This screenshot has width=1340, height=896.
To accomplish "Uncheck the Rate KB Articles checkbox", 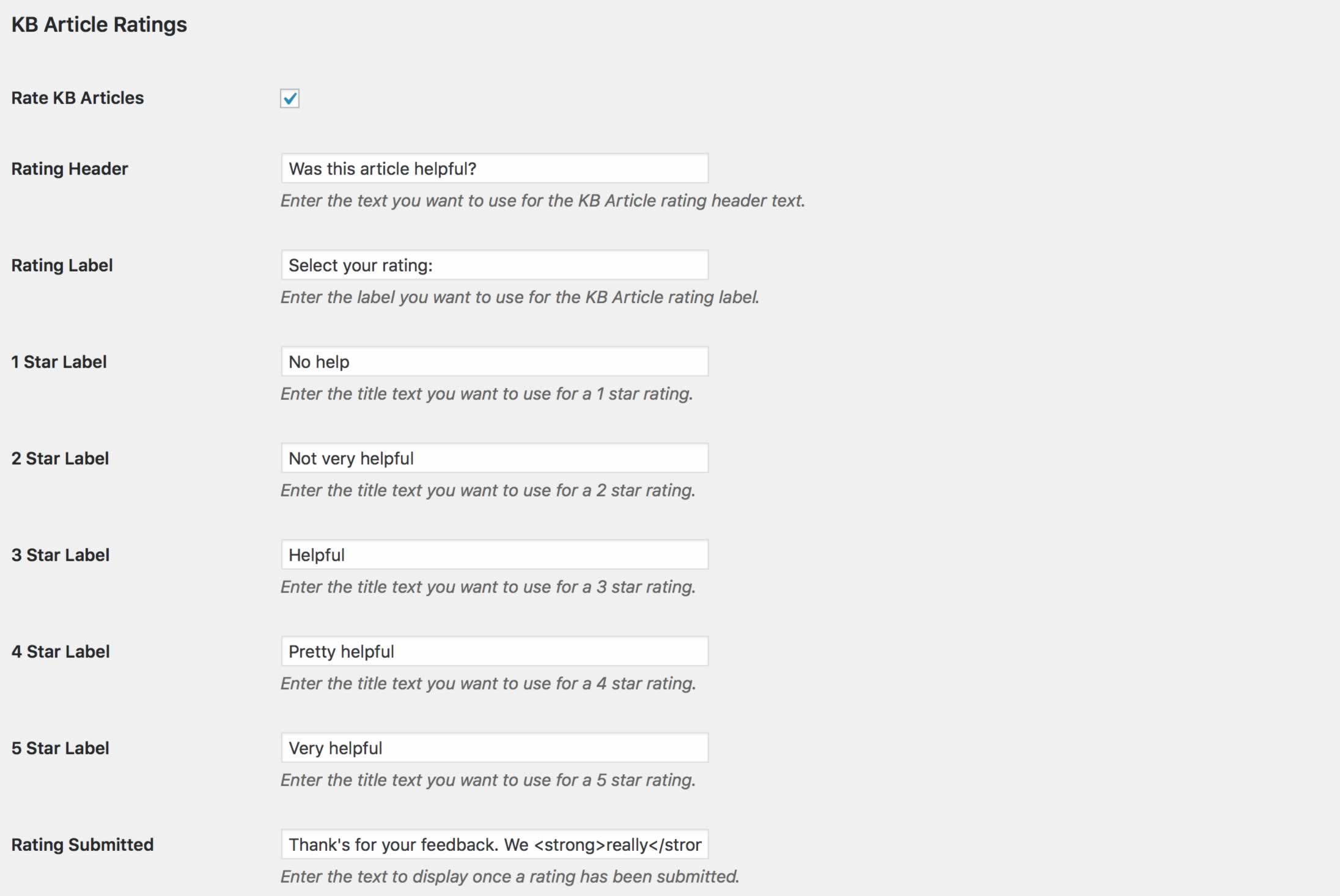I will [289, 98].
